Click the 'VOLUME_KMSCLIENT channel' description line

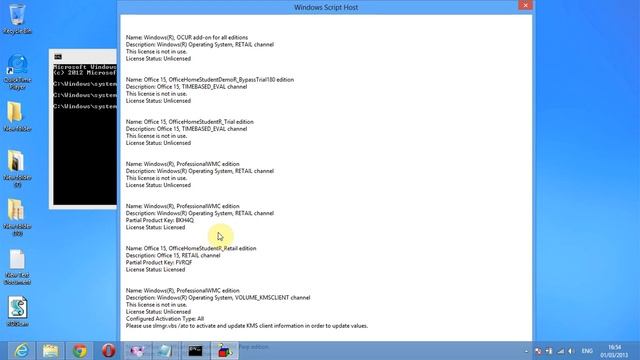click(x=218, y=298)
